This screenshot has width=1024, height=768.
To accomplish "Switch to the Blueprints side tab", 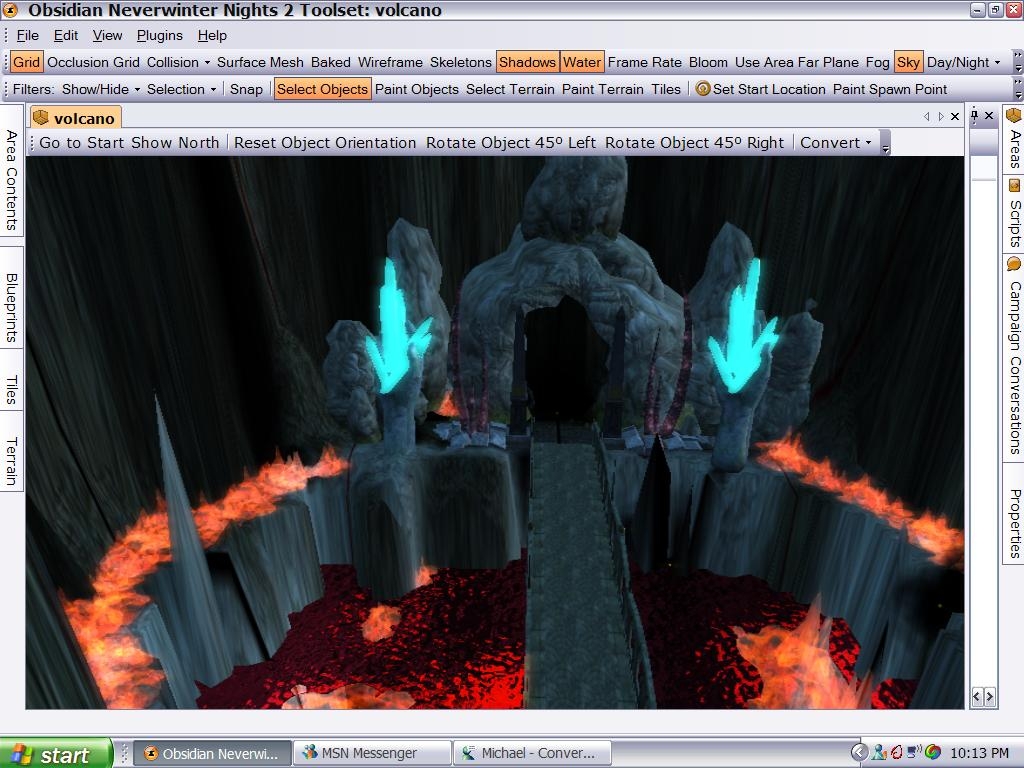I will click(12, 307).
